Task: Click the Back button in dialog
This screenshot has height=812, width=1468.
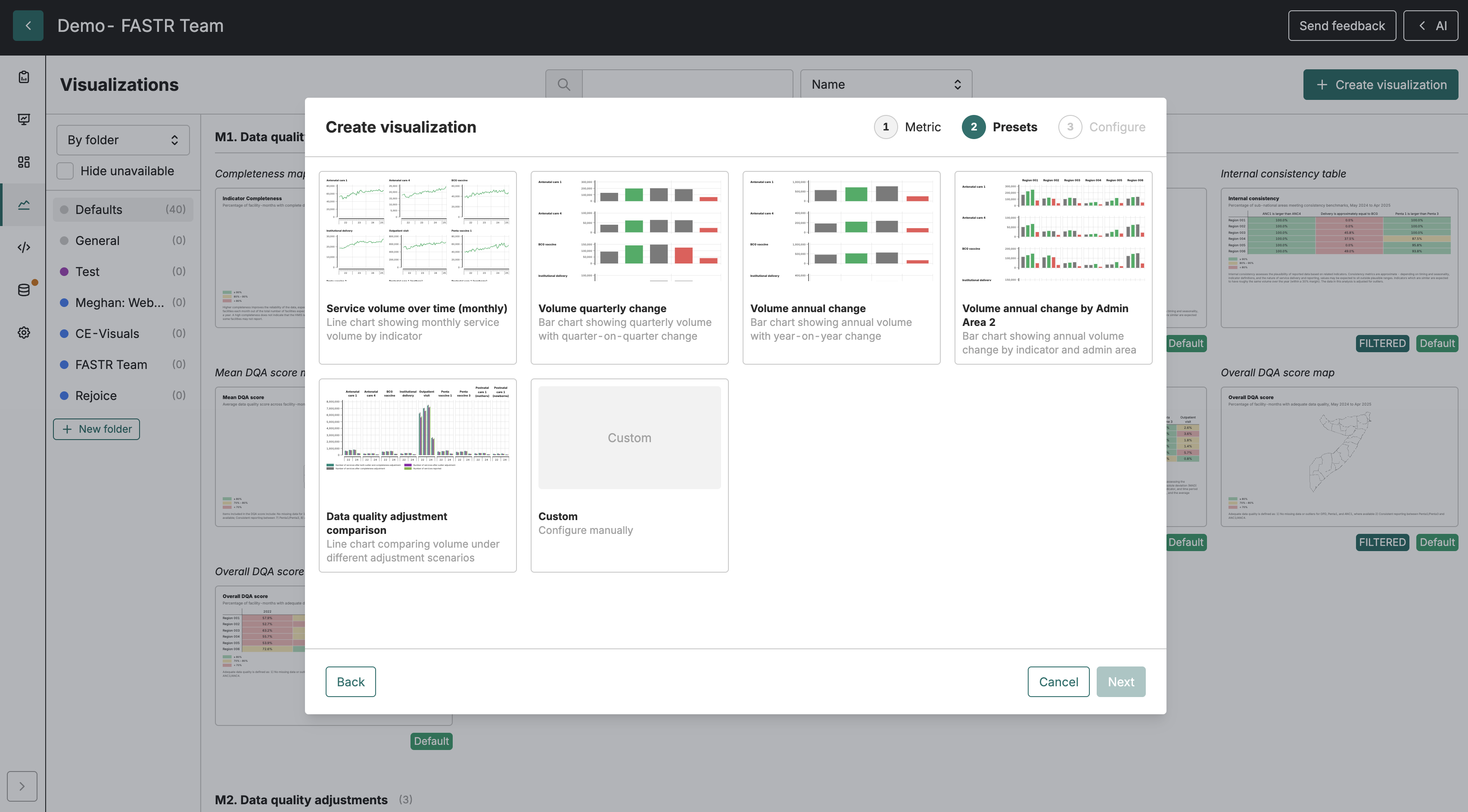Action: (351, 682)
